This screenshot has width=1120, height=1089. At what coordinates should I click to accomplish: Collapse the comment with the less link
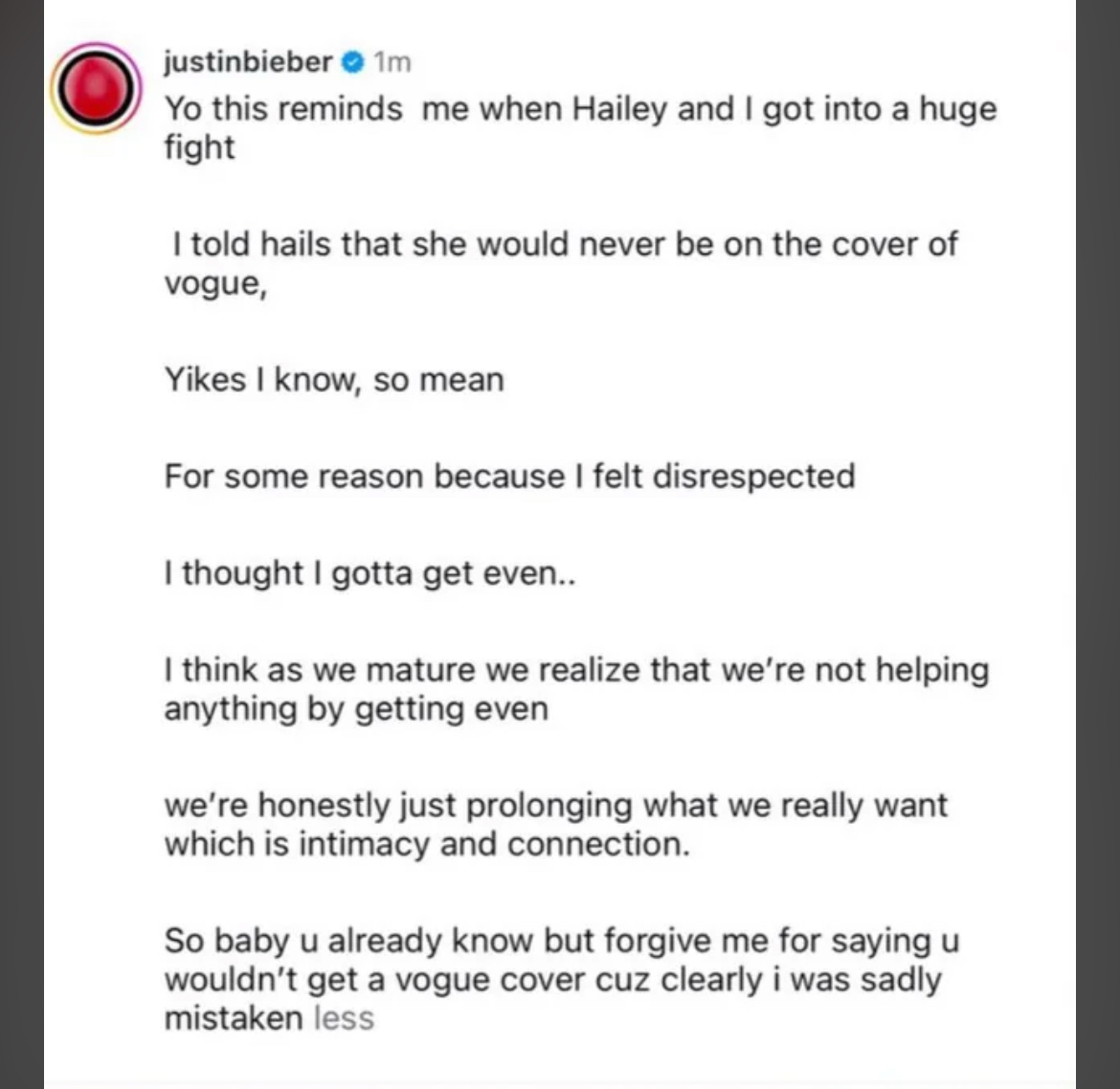[x=344, y=1017]
